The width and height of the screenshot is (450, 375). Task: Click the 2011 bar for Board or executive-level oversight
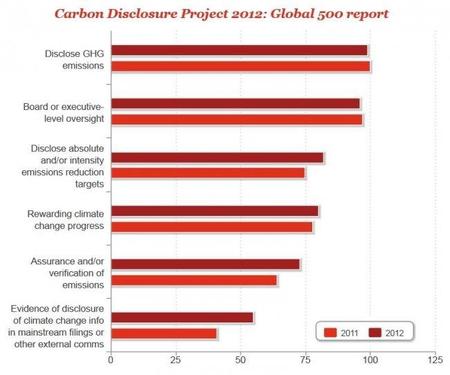tap(237, 120)
